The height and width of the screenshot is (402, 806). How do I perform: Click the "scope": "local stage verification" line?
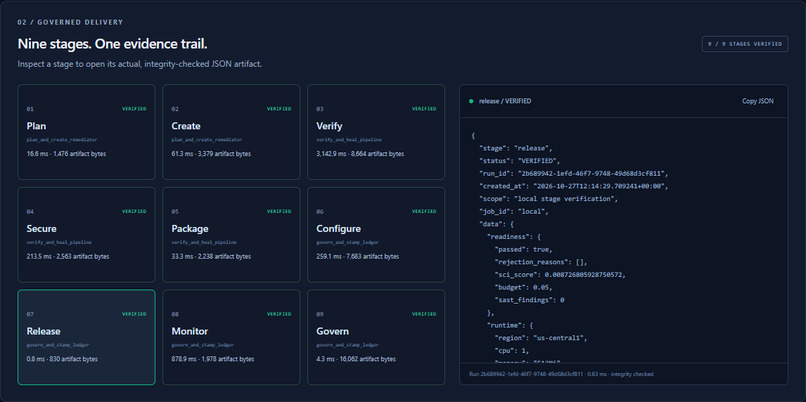pos(548,199)
